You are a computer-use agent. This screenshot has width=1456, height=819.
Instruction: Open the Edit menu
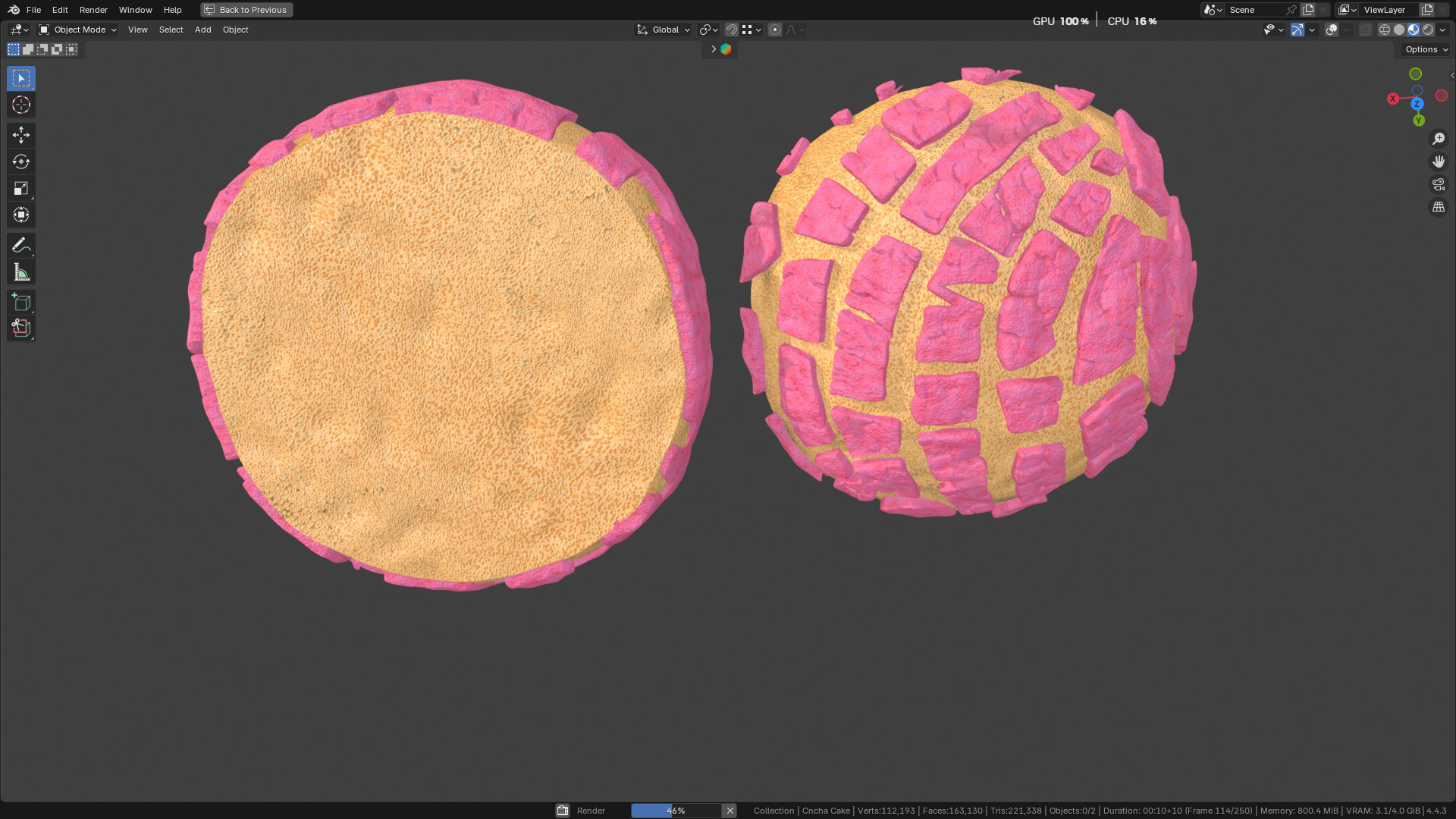tap(60, 10)
